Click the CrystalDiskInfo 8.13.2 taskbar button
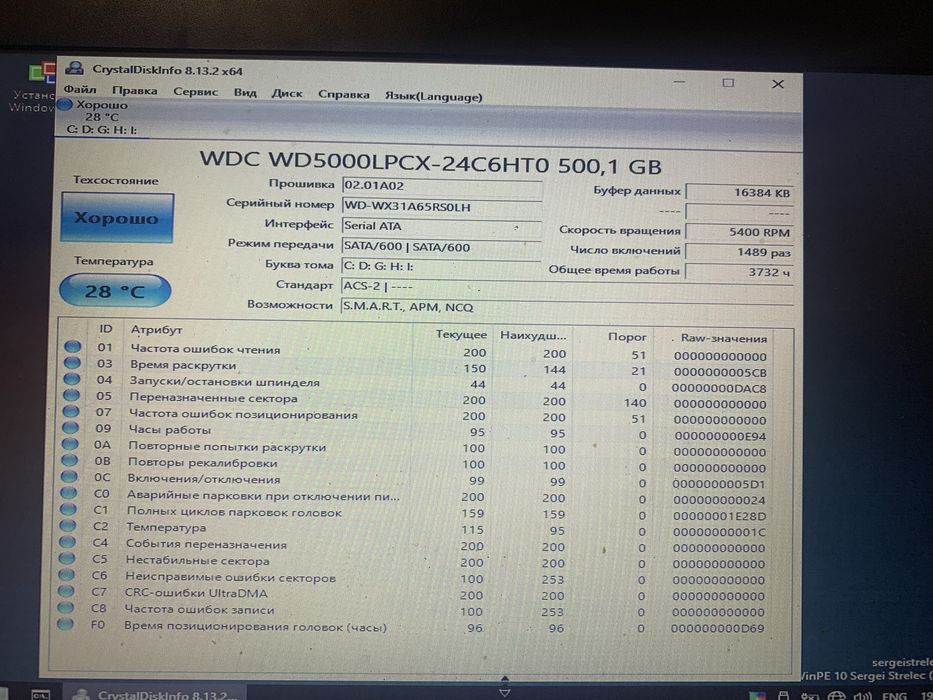 point(156,694)
